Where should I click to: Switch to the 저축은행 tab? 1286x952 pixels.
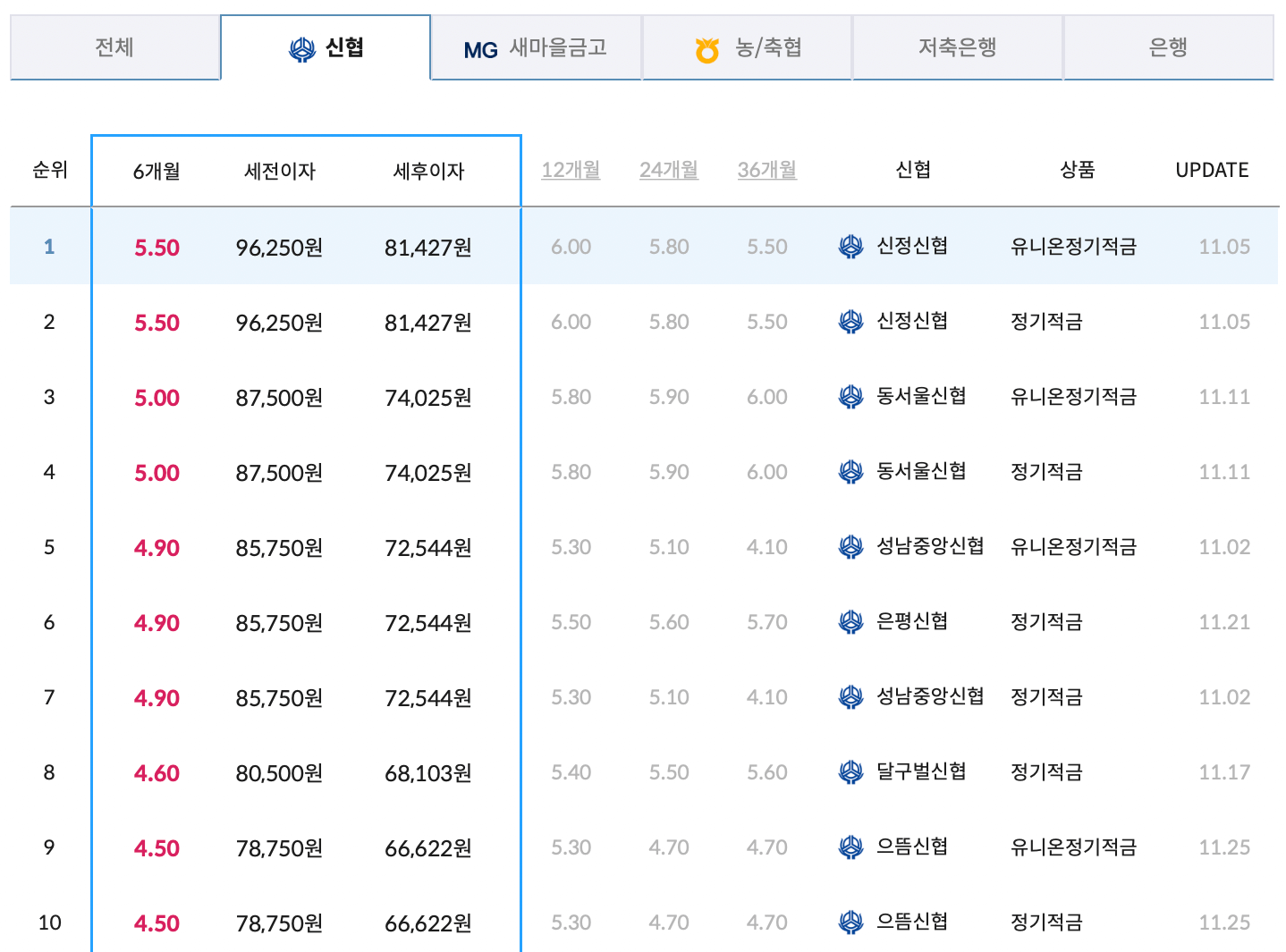957,47
